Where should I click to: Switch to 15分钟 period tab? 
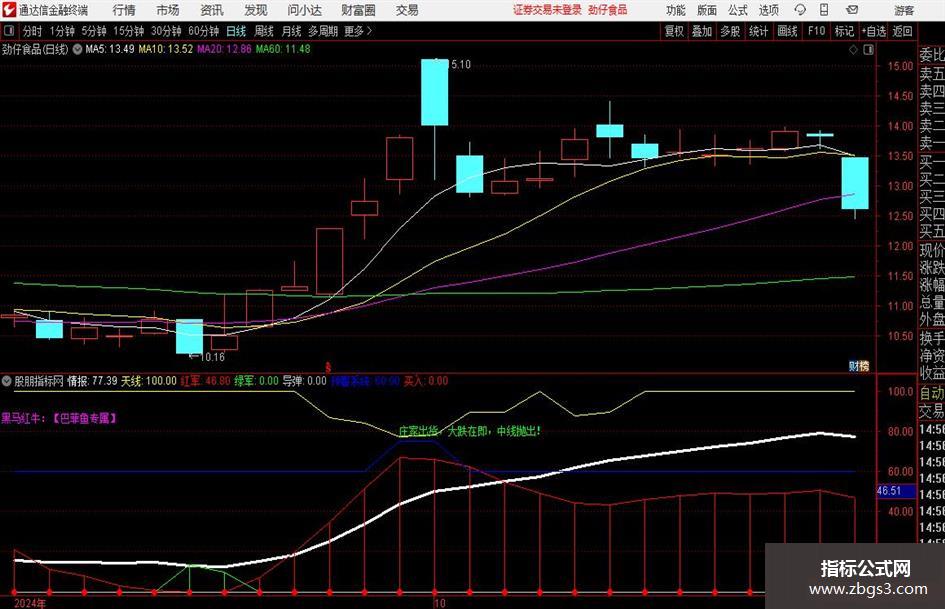129,31
